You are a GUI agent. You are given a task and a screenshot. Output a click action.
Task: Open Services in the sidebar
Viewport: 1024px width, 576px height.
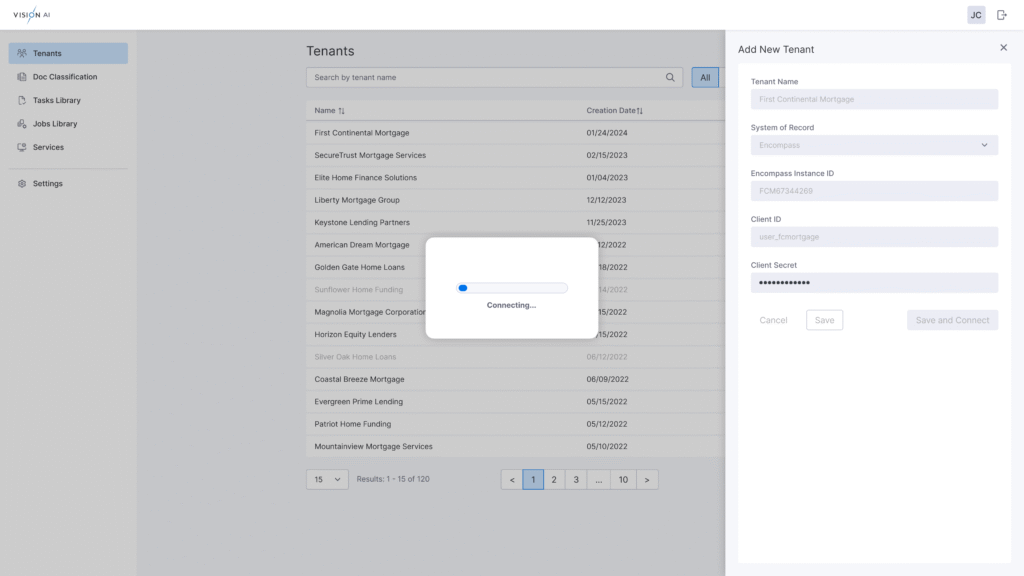click(48, 147)
